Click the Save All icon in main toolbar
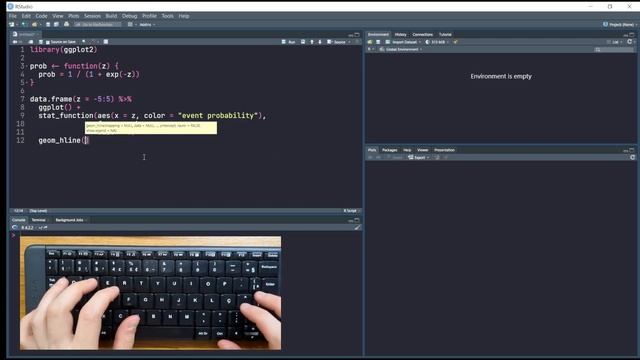 click(56, 24)
